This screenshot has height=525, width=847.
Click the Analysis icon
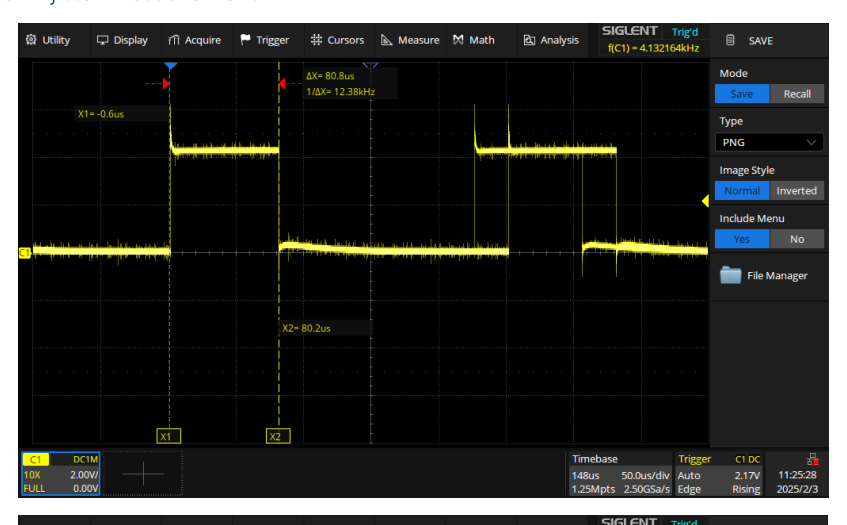point(529,40)
